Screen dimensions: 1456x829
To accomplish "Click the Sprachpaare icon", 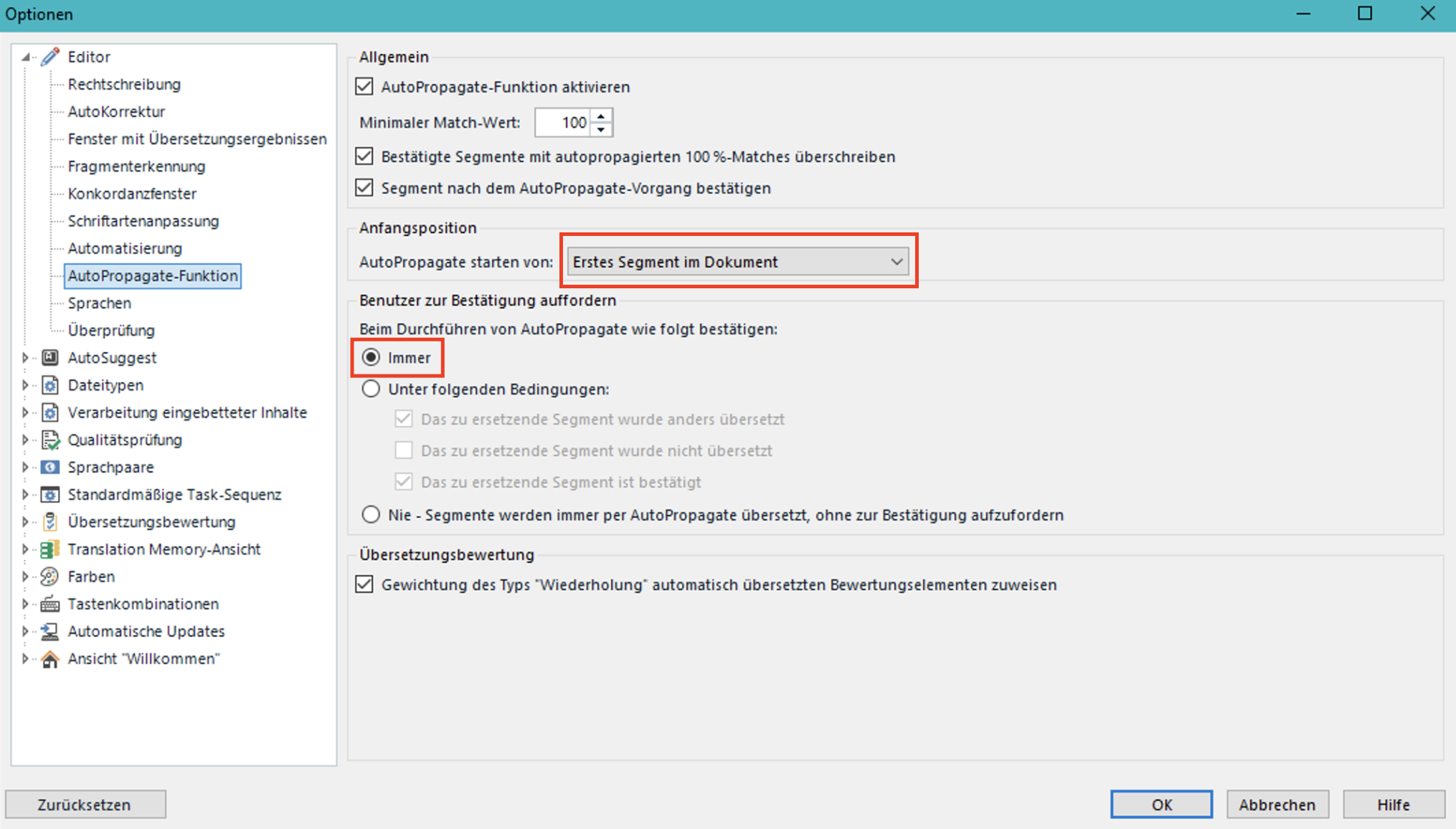I will [x=49, y=467].
